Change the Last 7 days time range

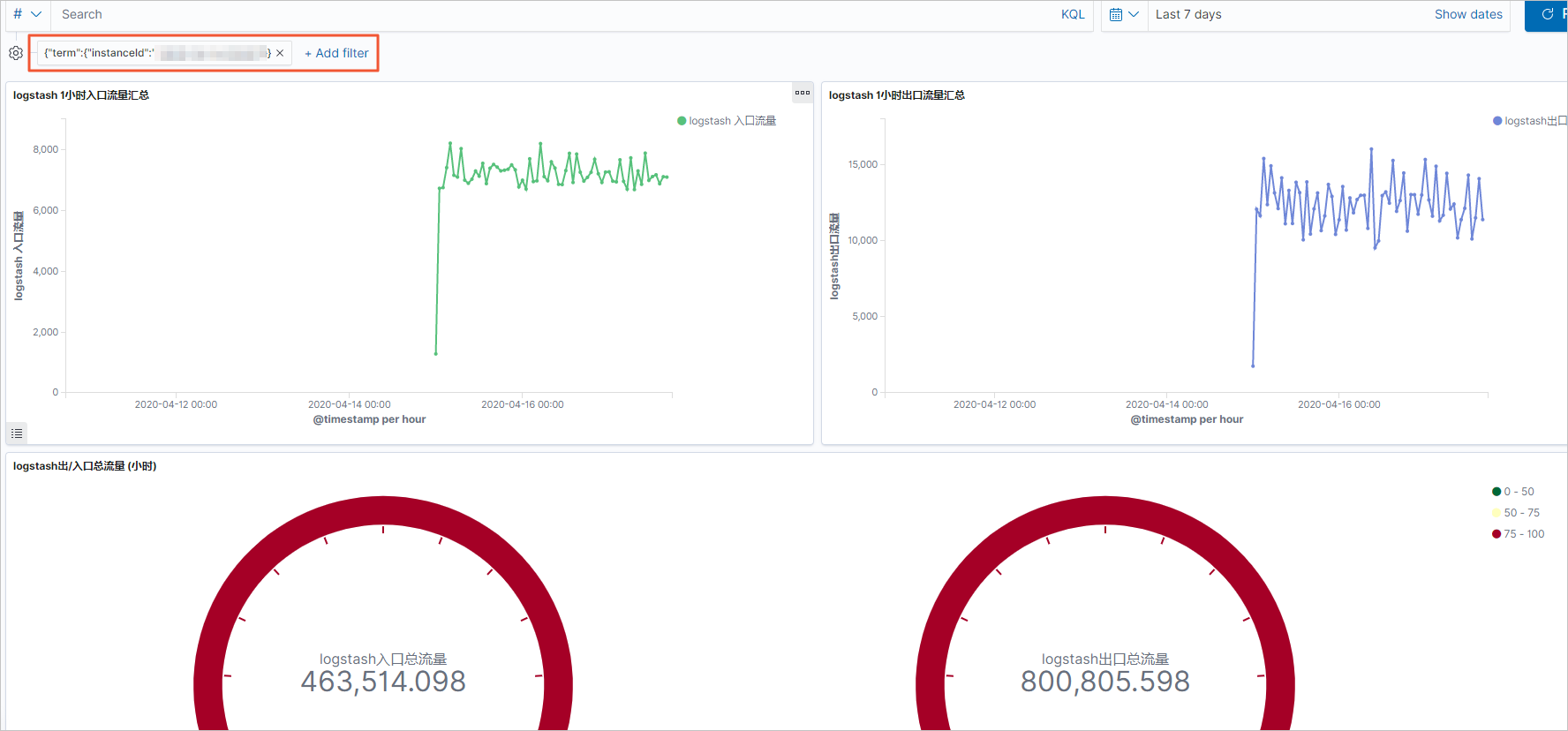point(1188,14)
